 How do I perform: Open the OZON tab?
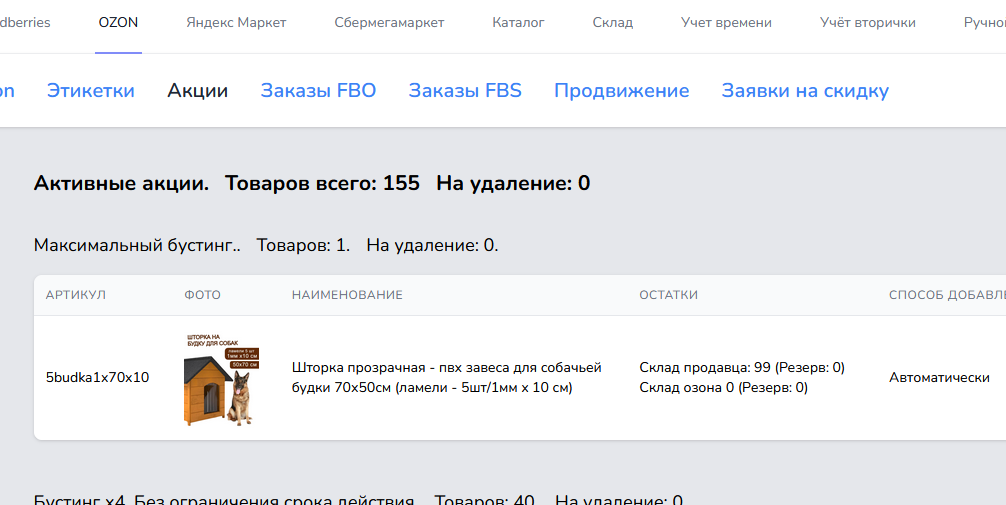click(118, 22)
